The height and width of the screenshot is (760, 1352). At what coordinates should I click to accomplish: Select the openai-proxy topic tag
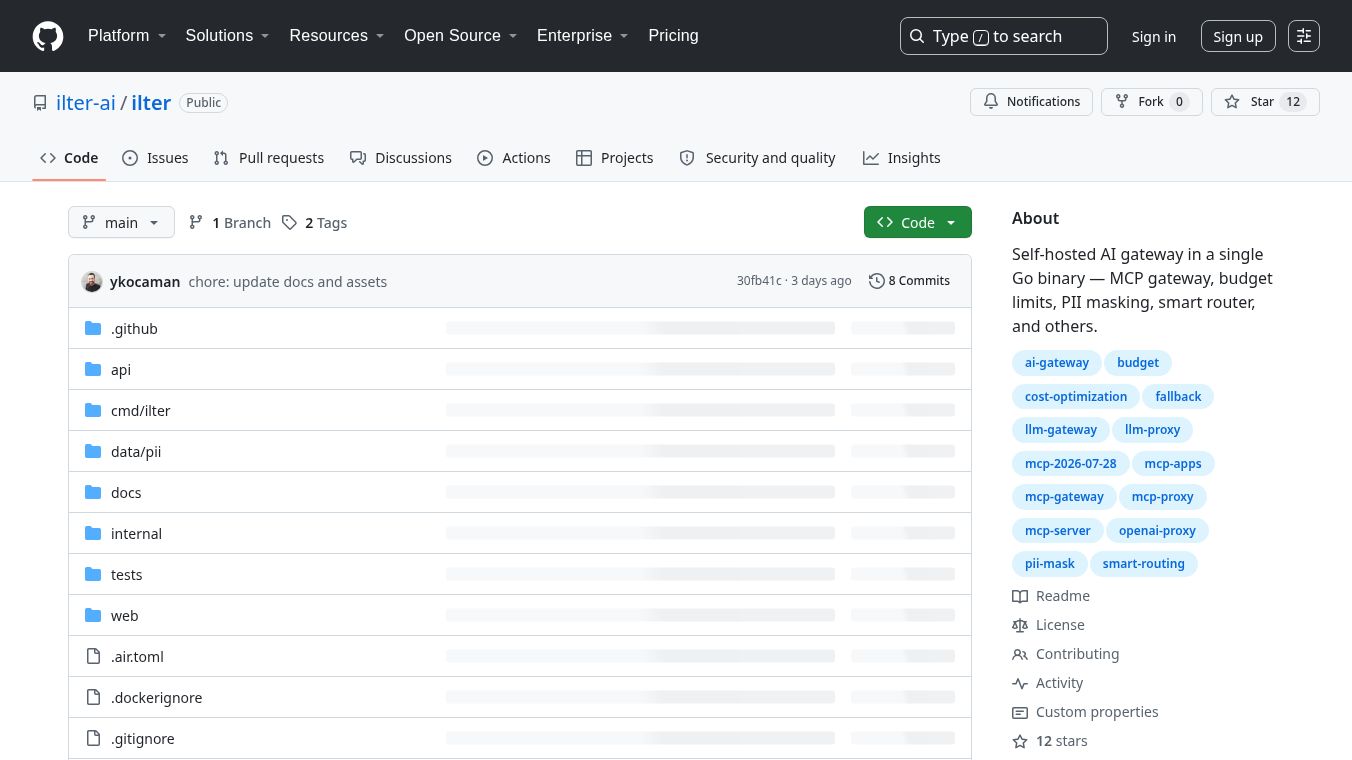pos(1157,530)
